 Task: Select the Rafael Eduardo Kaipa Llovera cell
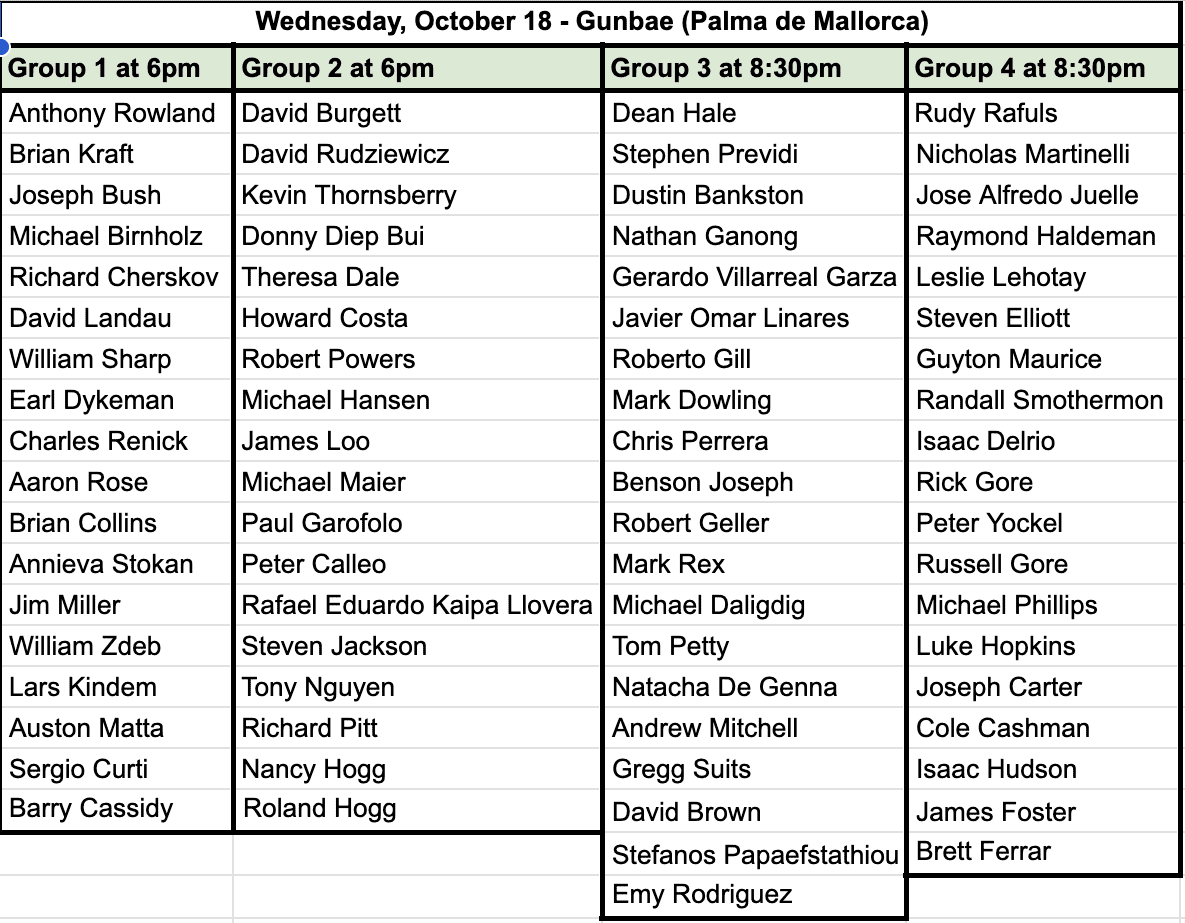[x=419, y=606]
